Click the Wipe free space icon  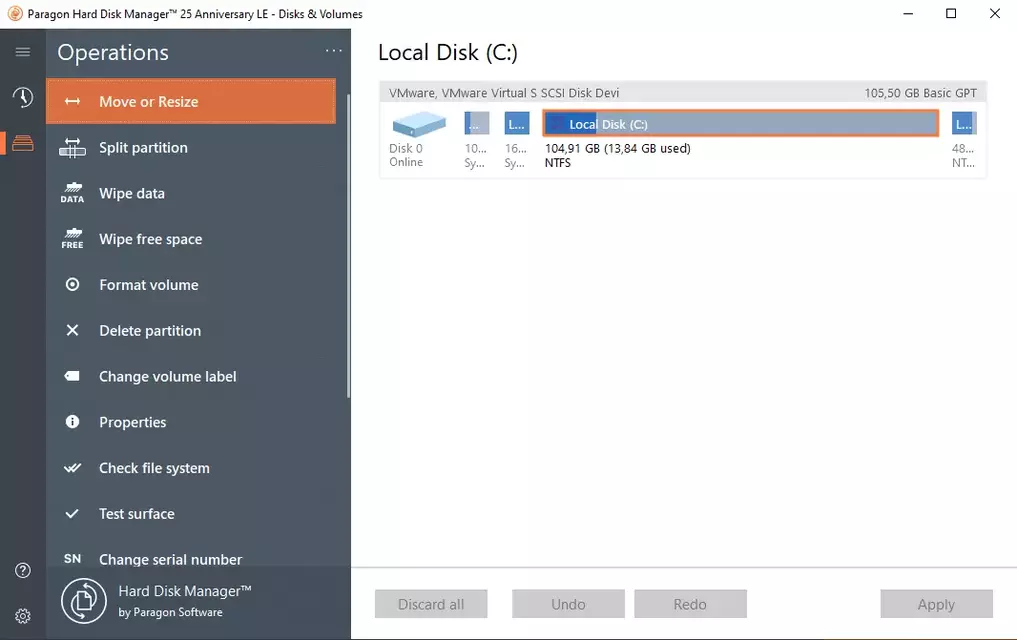(x=72, y=239)
